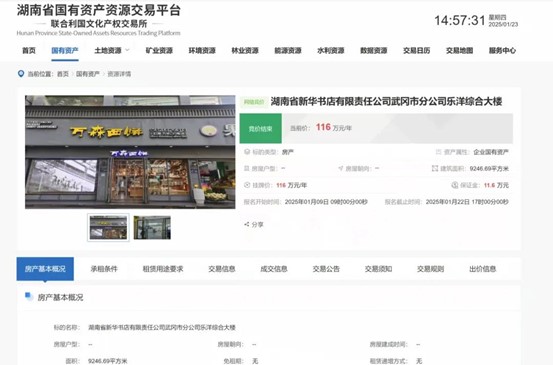Click the platform title 湖南省国有资产资源交易平台
The image size is (553, 365).
(99, 10)
